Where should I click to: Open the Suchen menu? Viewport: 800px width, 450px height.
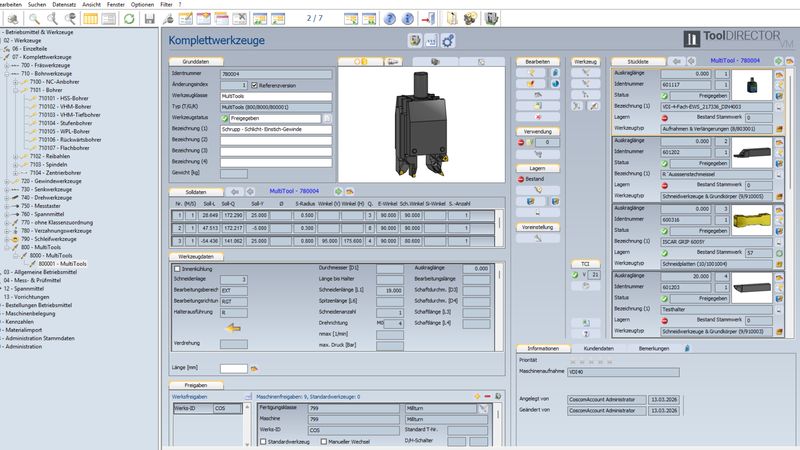point(37,4)
